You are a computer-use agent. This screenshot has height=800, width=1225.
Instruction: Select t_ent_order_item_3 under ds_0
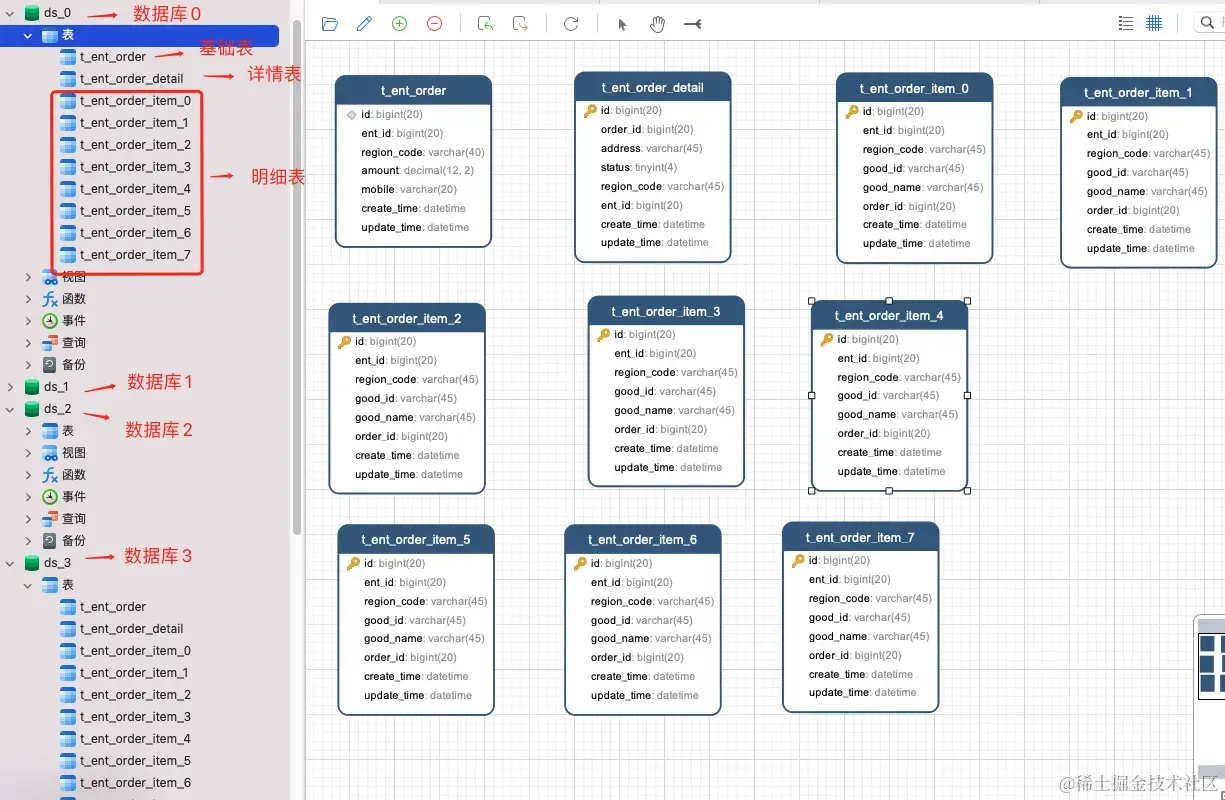pyautogui.click(x=135, y=167)
